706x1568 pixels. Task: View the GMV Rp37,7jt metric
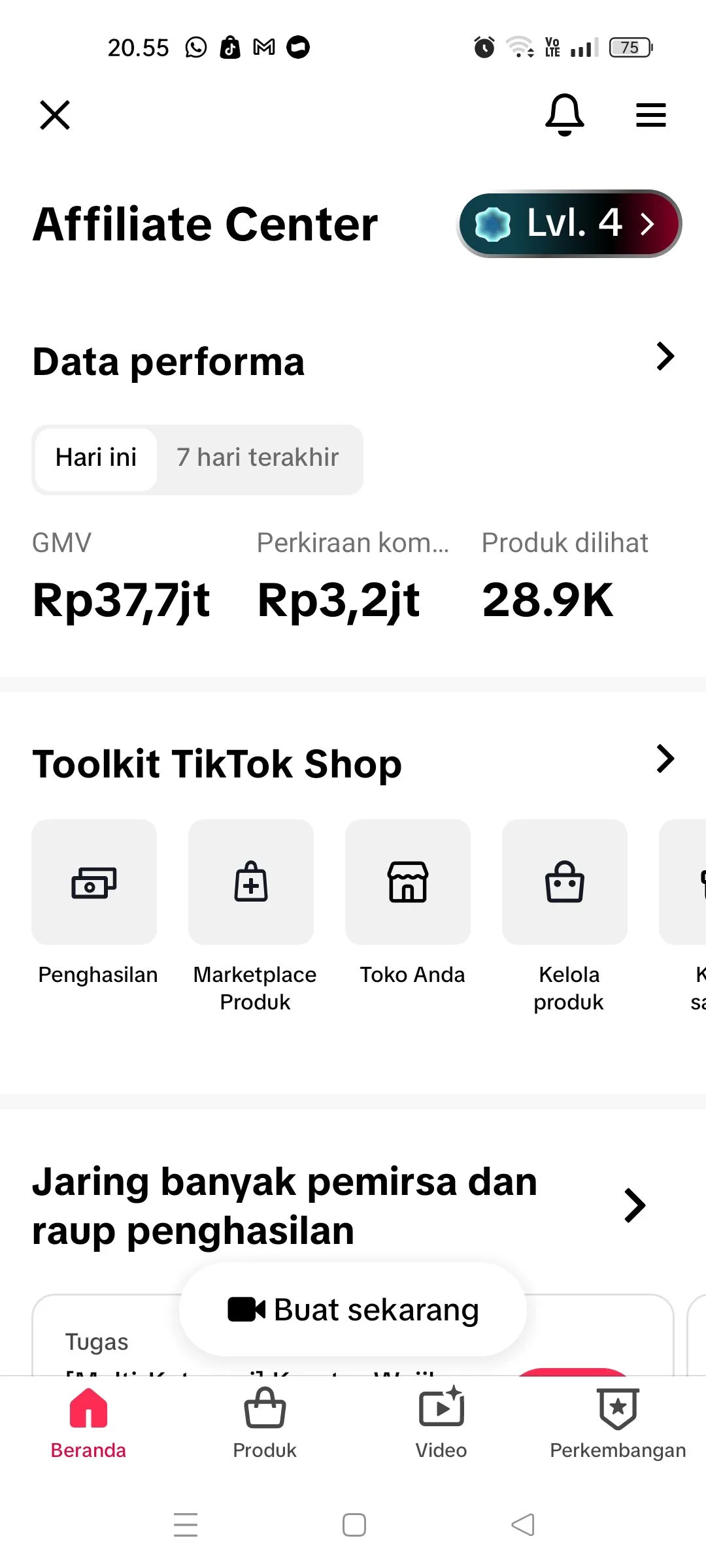coord(122,600)
